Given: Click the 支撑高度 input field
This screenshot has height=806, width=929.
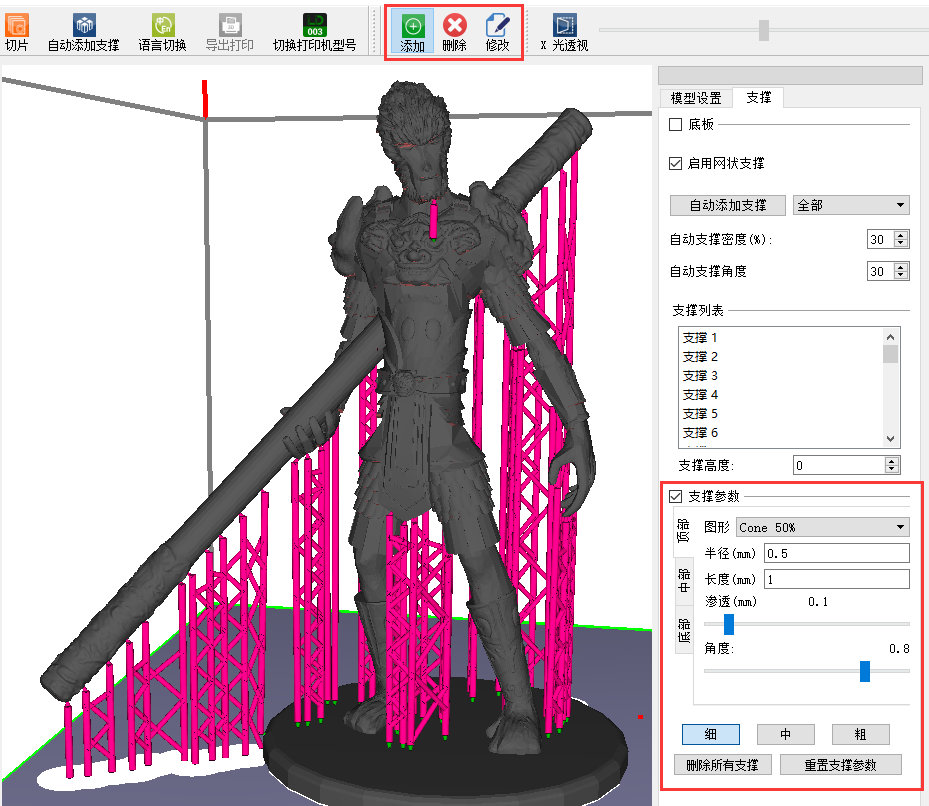Looking at the screenshot, I should click(839, 465).
